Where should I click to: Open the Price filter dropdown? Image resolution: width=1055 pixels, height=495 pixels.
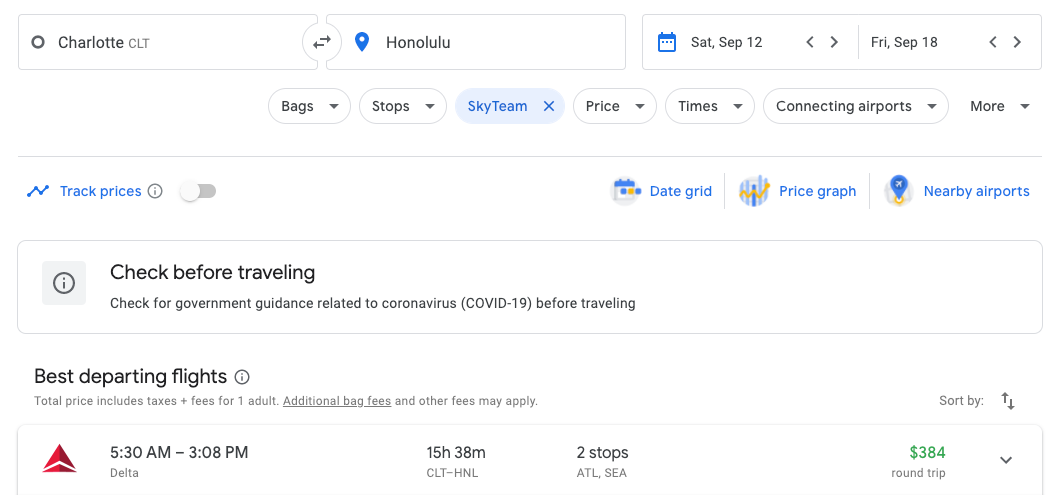pos(614,106)
